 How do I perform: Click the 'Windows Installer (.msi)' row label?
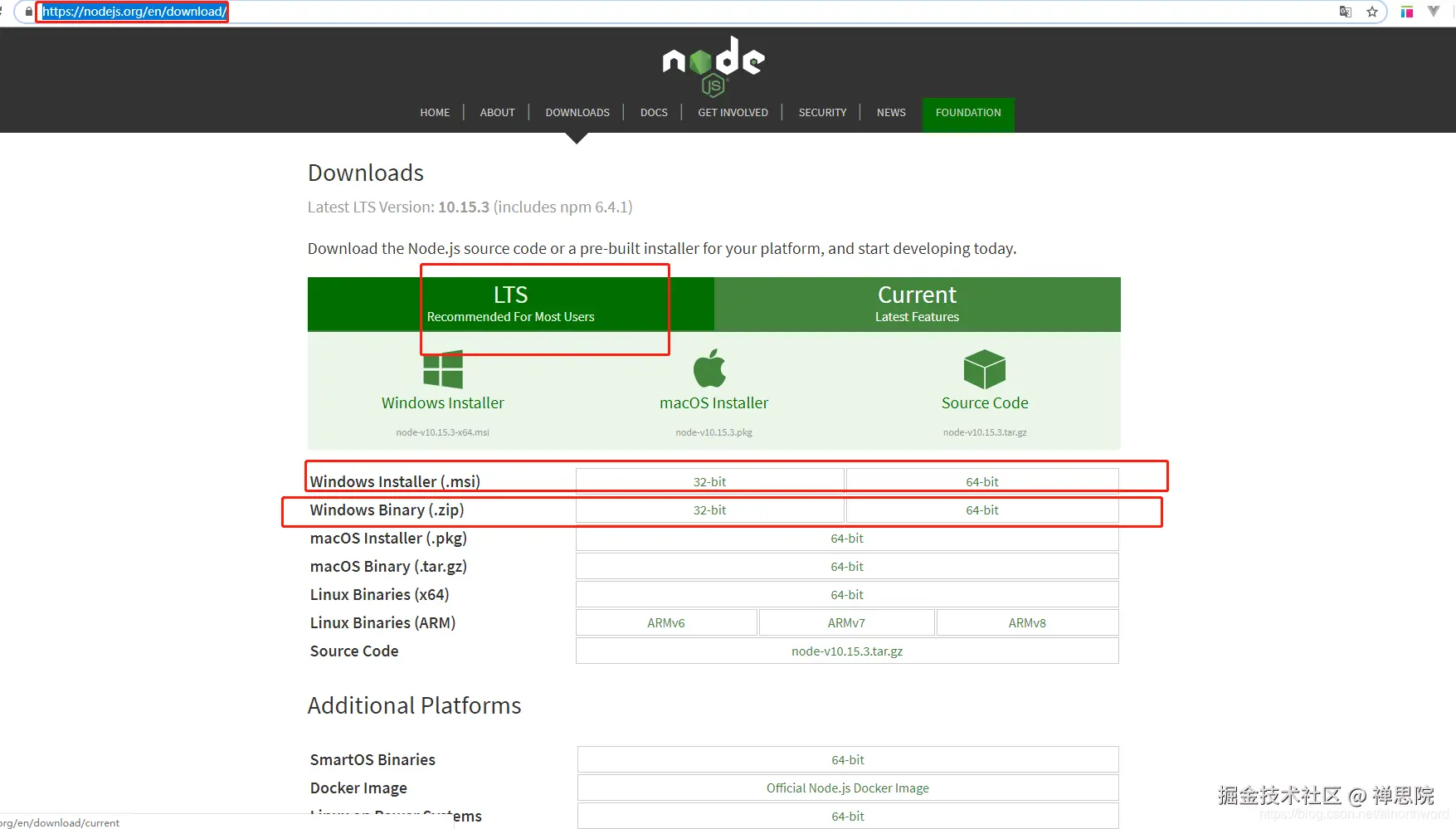(x=395, y=482)
